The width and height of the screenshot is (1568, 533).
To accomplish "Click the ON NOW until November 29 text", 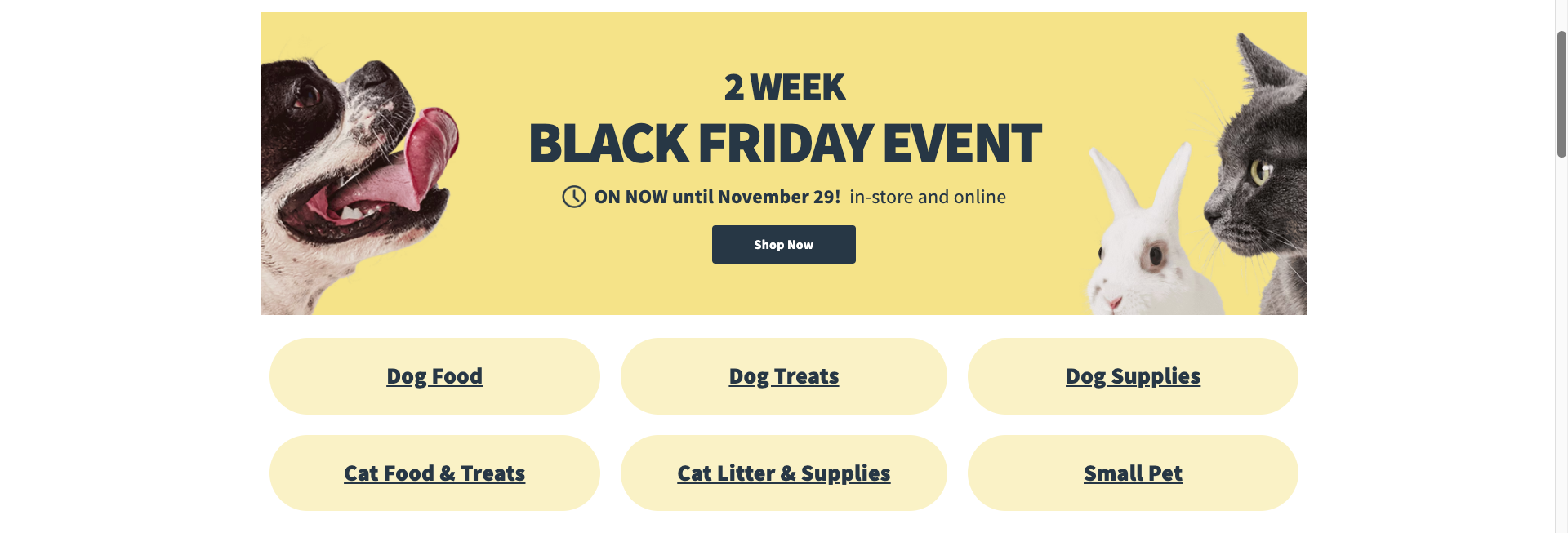I will [x=717, y=197].
